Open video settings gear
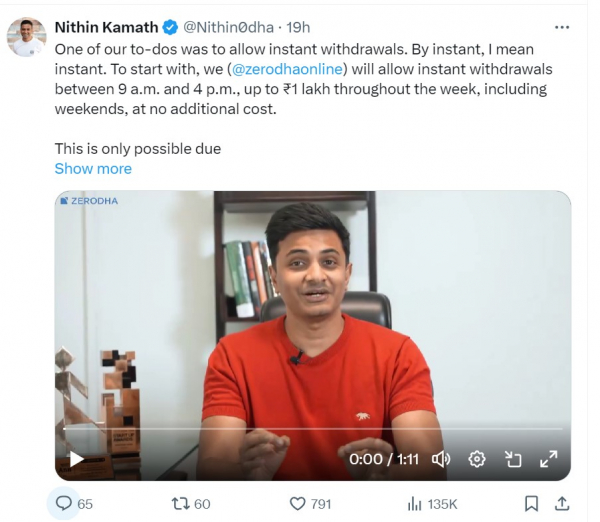This screenshot has height=522, width=600. (x=477, y=459)
